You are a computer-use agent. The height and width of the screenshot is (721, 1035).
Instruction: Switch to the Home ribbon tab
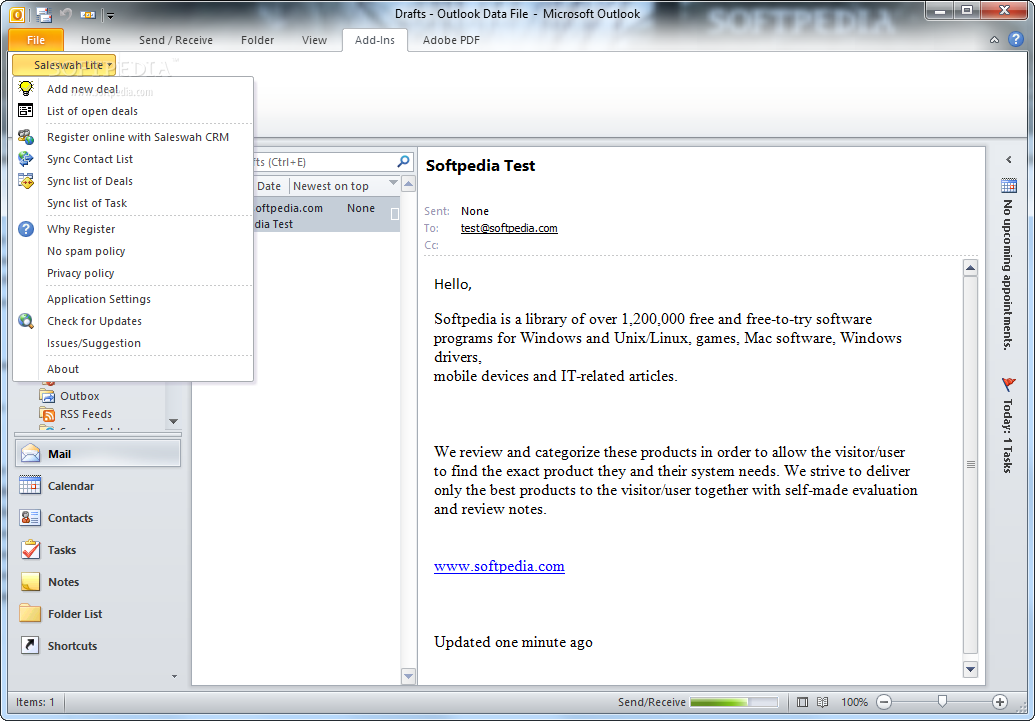pyautogui.click(x=96, y=40)
